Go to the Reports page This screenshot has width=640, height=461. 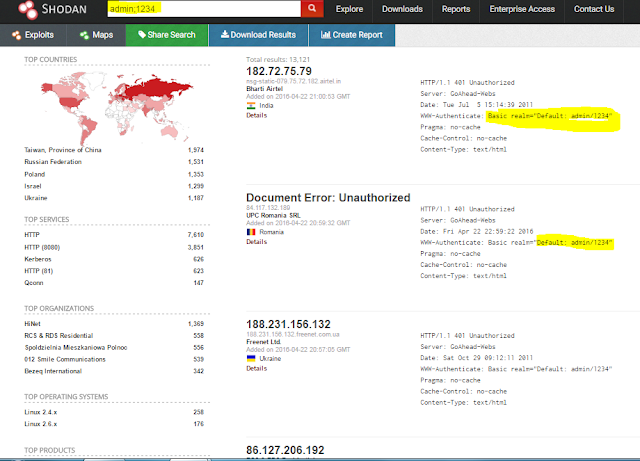pos(456,9)
